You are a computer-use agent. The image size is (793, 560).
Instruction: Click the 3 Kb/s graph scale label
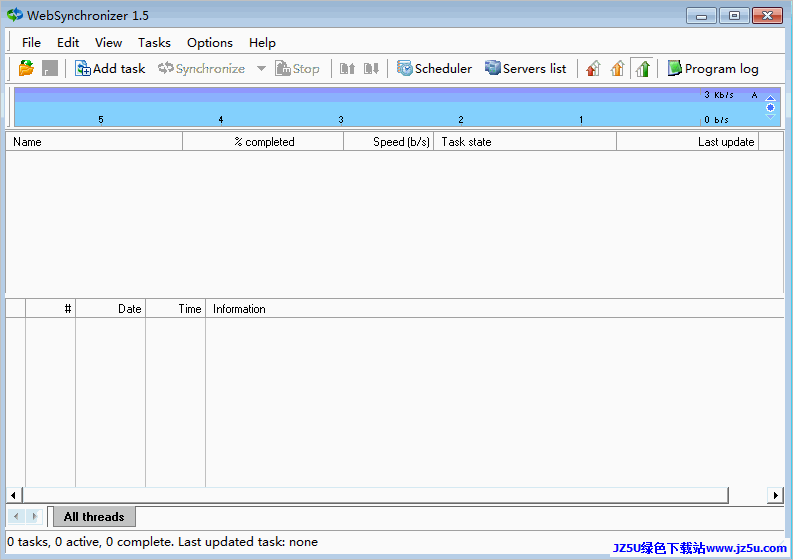pos(719,95)
